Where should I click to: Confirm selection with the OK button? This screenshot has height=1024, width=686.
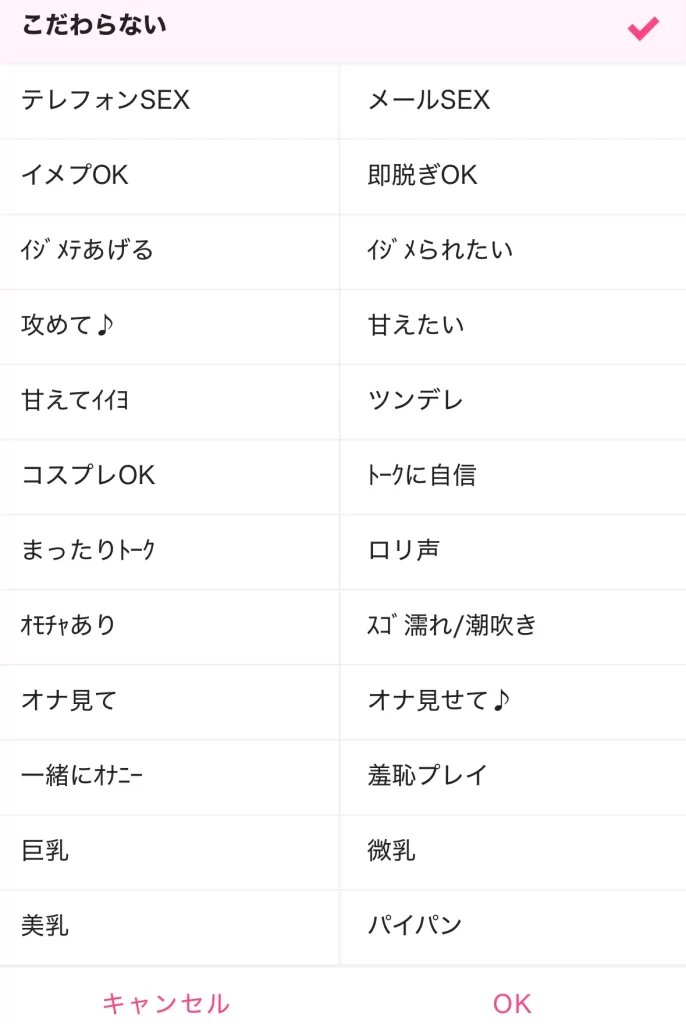click(512, 1003)
